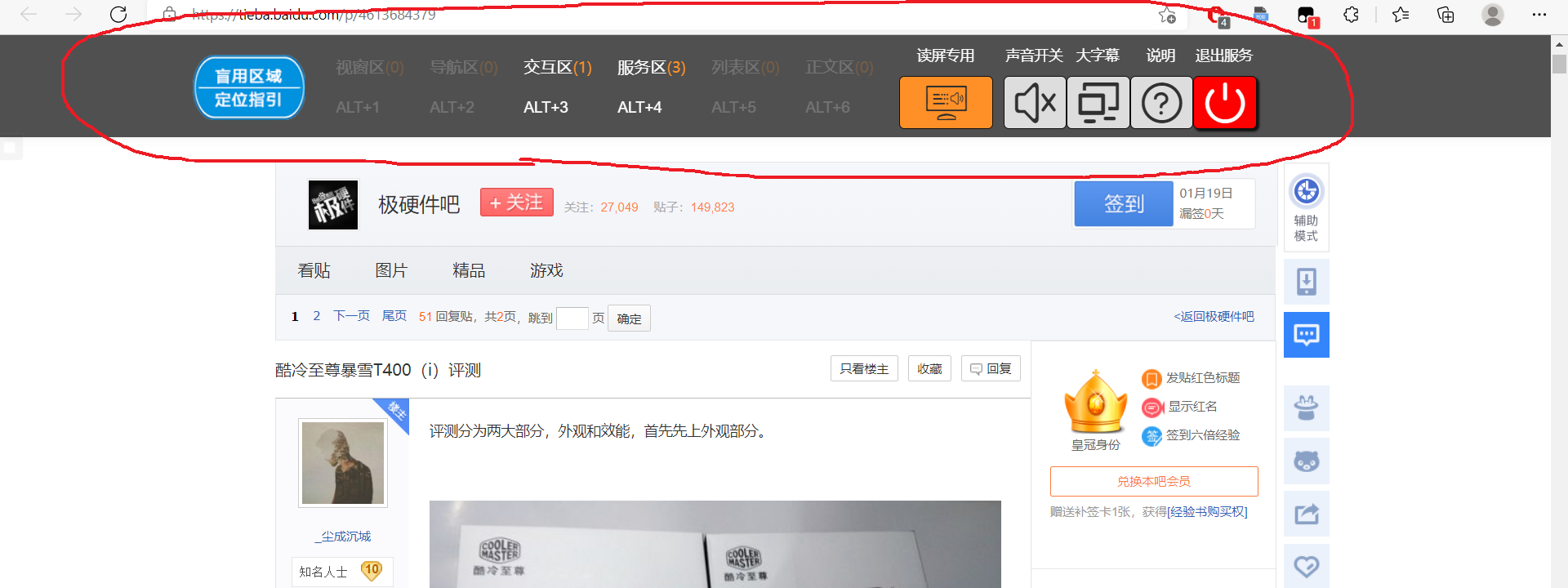Open the help question mark icon
Image resolution: width=1568 pixels, height=588 pixels.
point(1161,103)
